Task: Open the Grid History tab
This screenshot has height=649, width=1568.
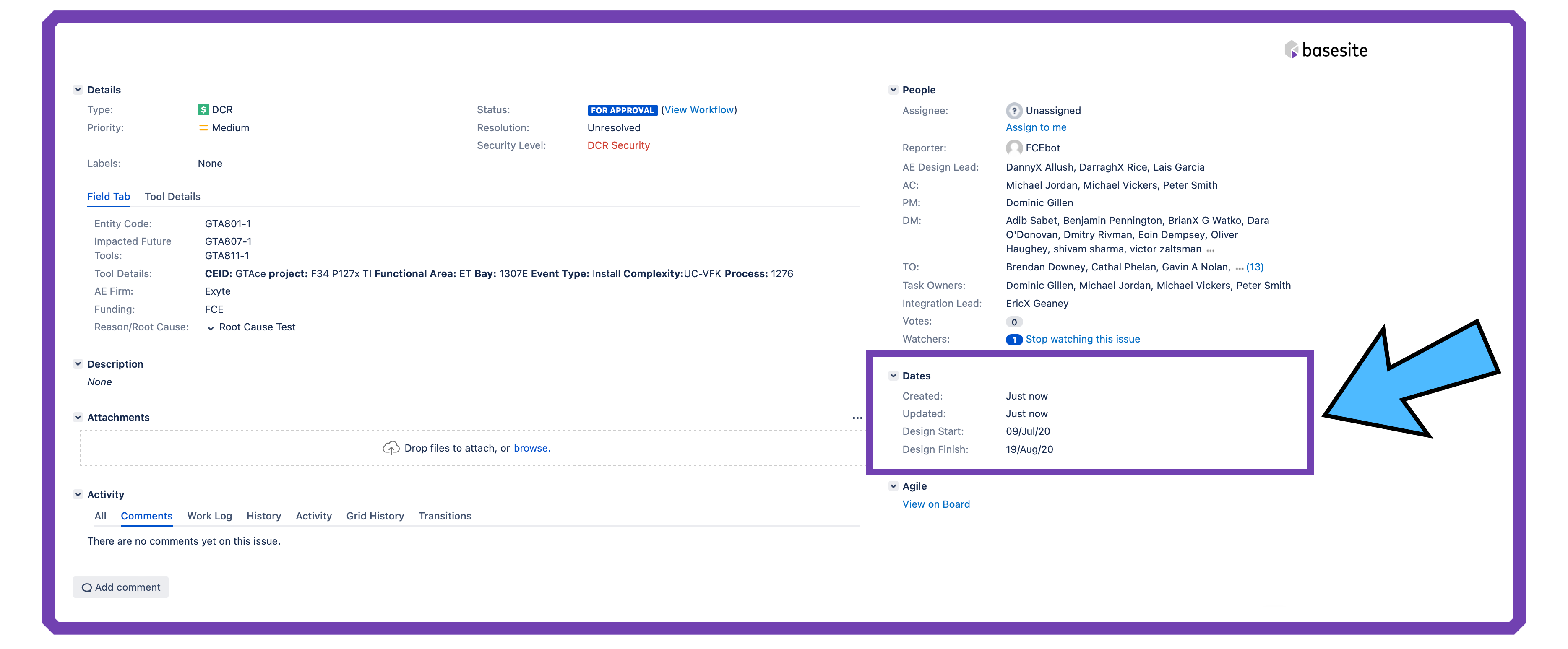Action: [x=375, y=516]
